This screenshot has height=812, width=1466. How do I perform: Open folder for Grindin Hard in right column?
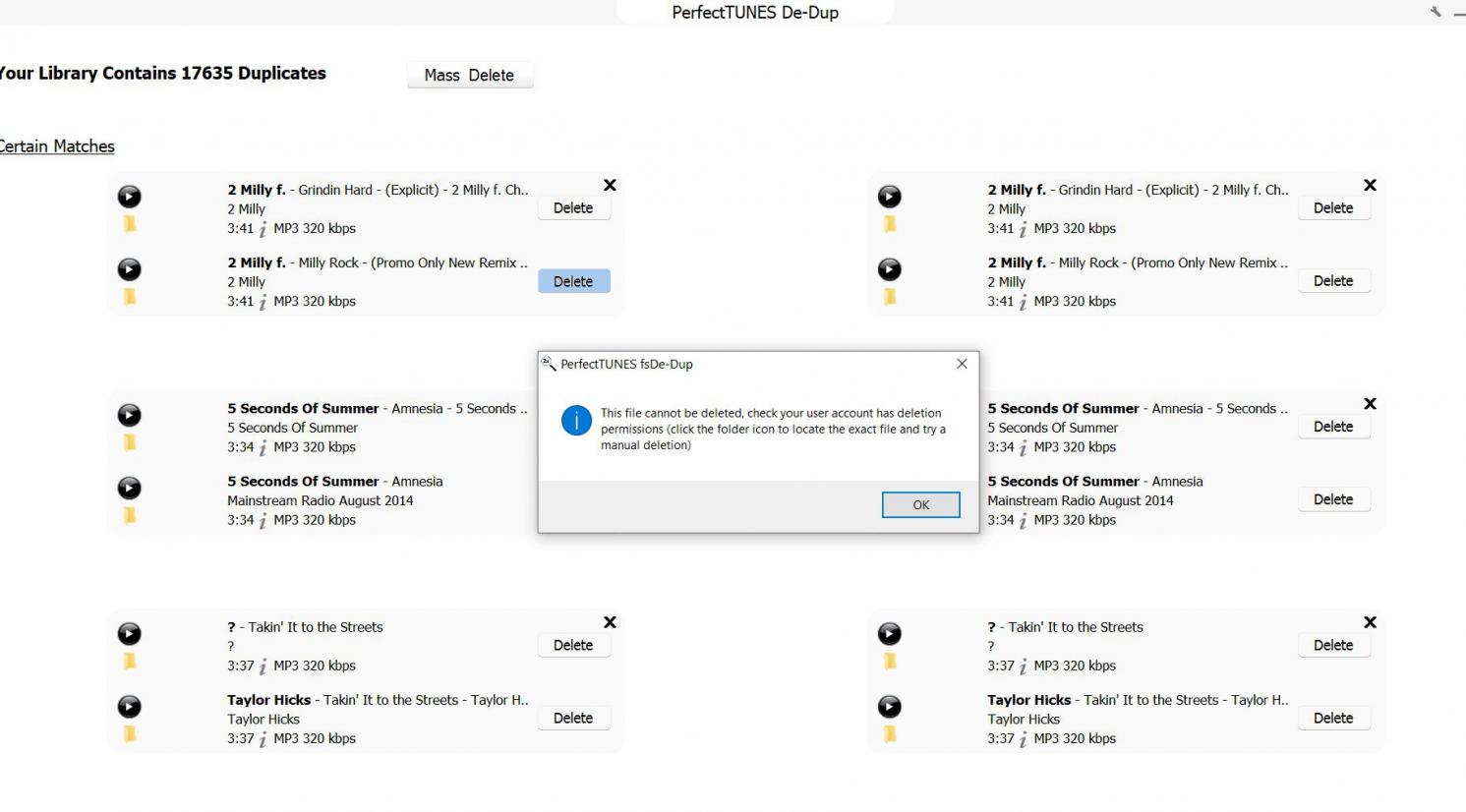[x=889, y=225]
